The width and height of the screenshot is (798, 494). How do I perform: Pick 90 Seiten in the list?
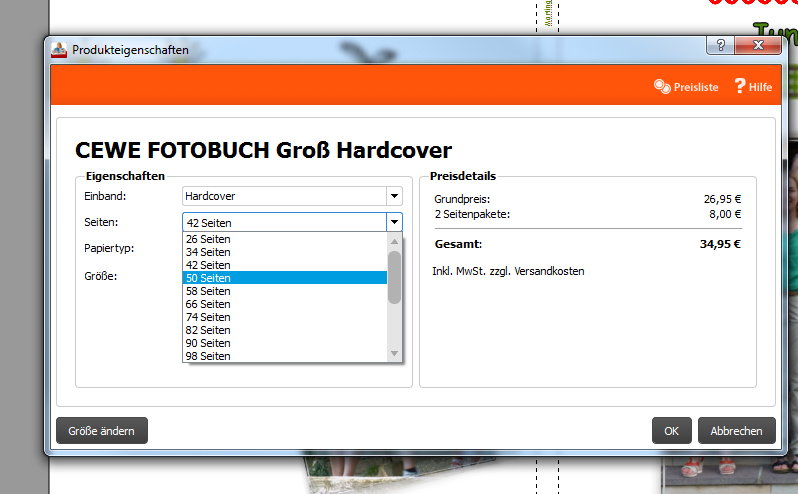(x=284, y=343)
